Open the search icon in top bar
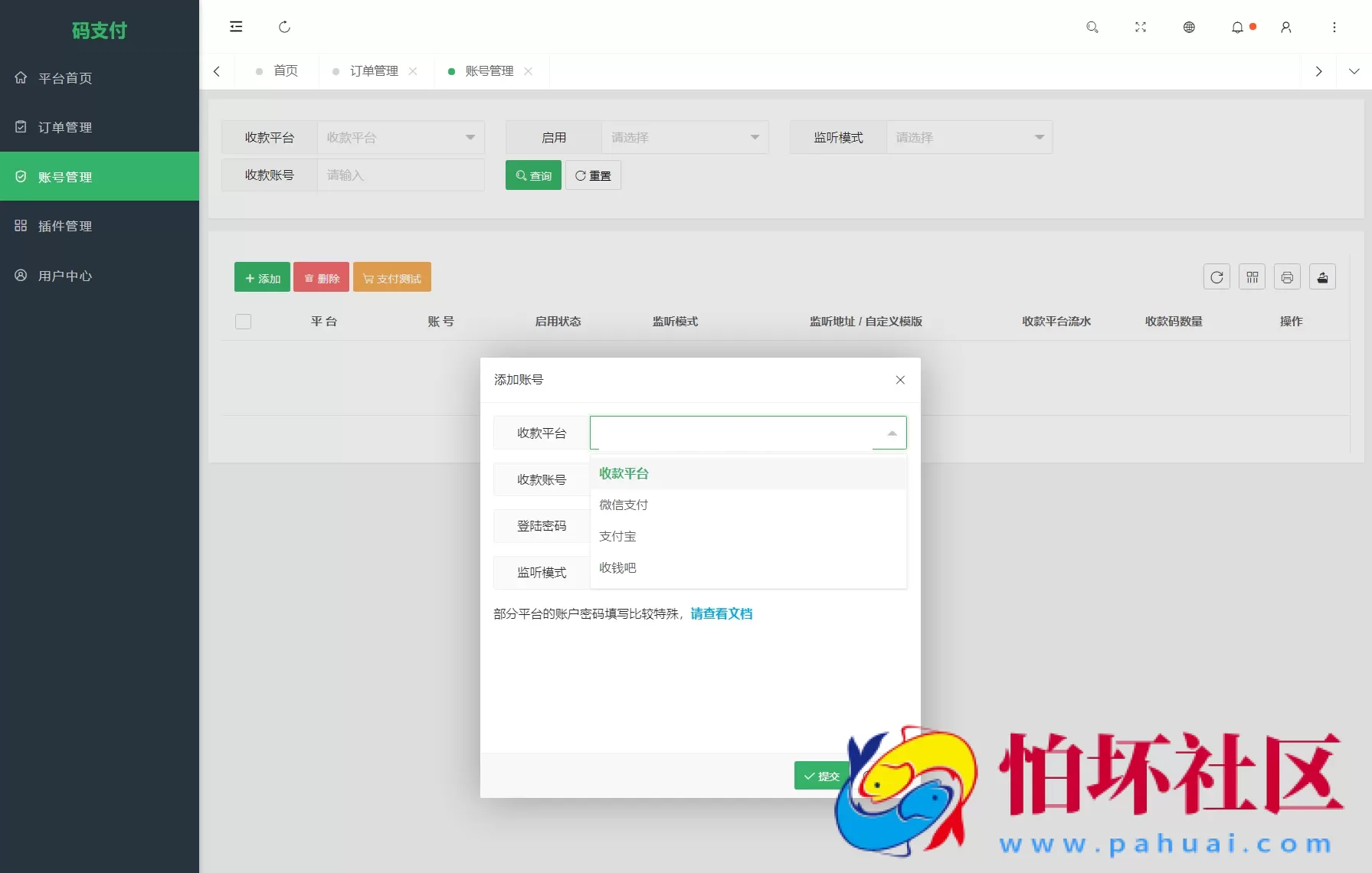This screenshot has height=873, width=1372. [x=1092, y=27]
